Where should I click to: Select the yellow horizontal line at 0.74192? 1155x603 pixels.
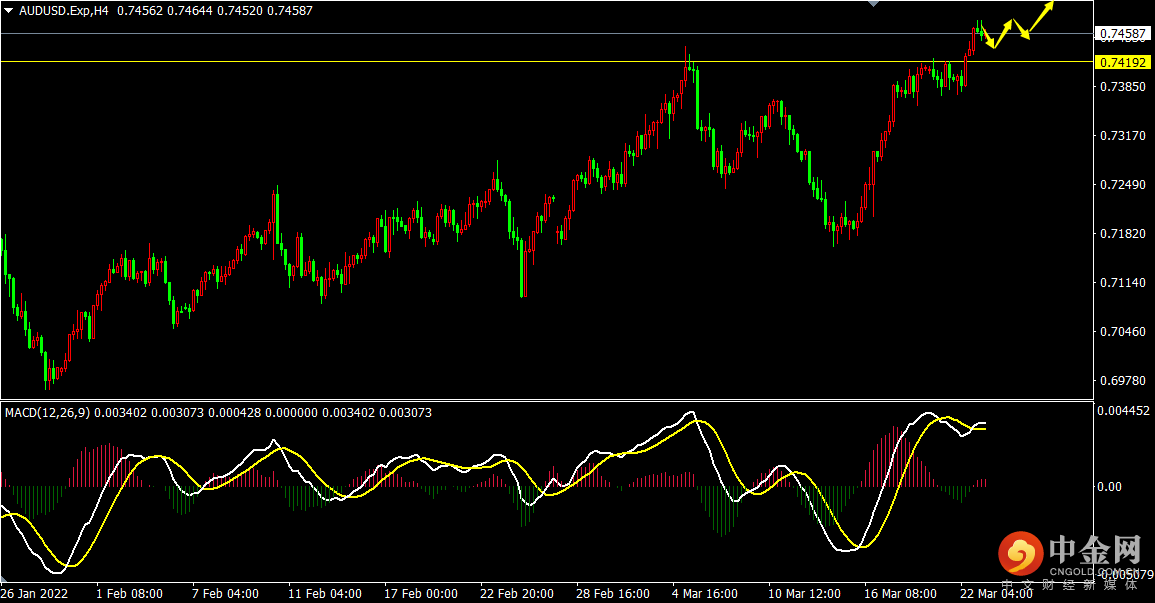pyautogui.click(x=547, y=62)
